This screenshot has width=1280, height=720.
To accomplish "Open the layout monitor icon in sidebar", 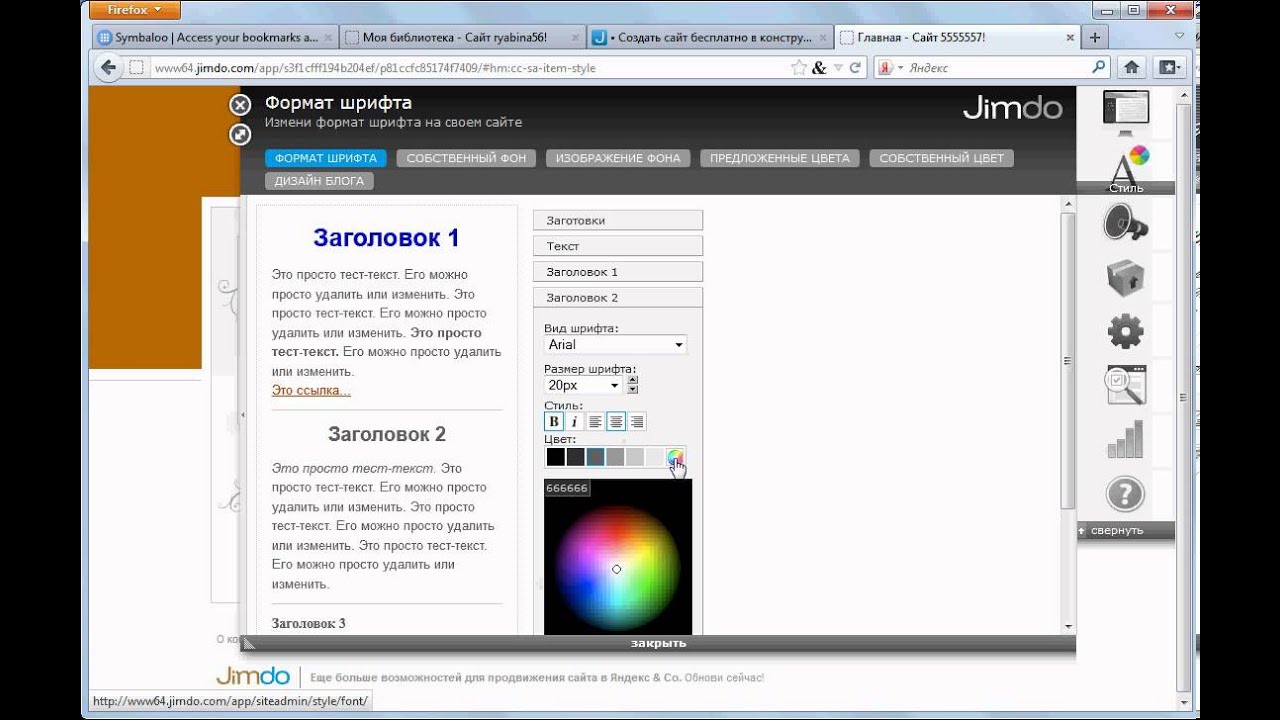I will (1126, 112).
